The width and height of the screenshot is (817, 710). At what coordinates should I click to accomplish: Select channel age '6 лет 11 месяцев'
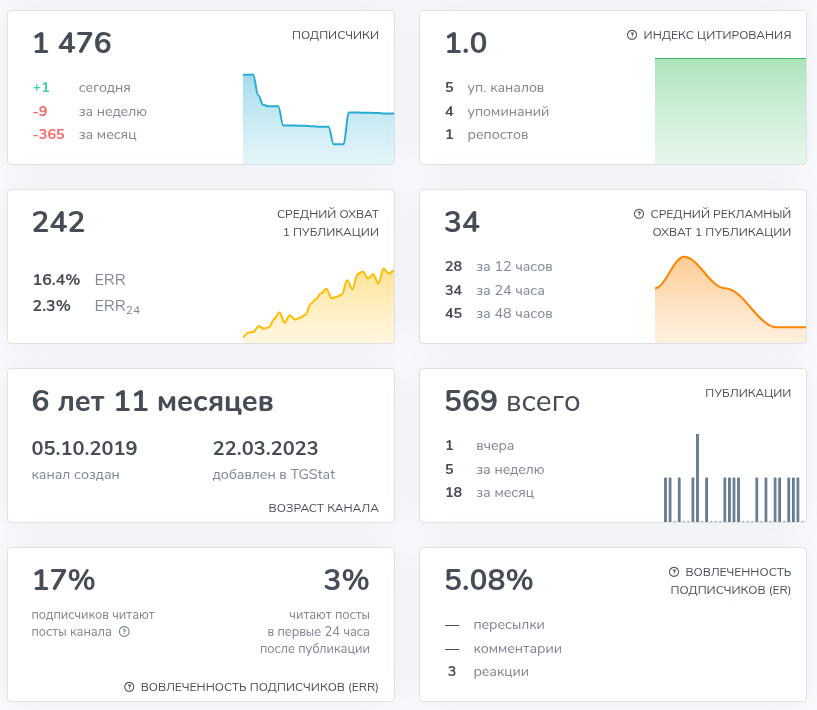[153, 401]
